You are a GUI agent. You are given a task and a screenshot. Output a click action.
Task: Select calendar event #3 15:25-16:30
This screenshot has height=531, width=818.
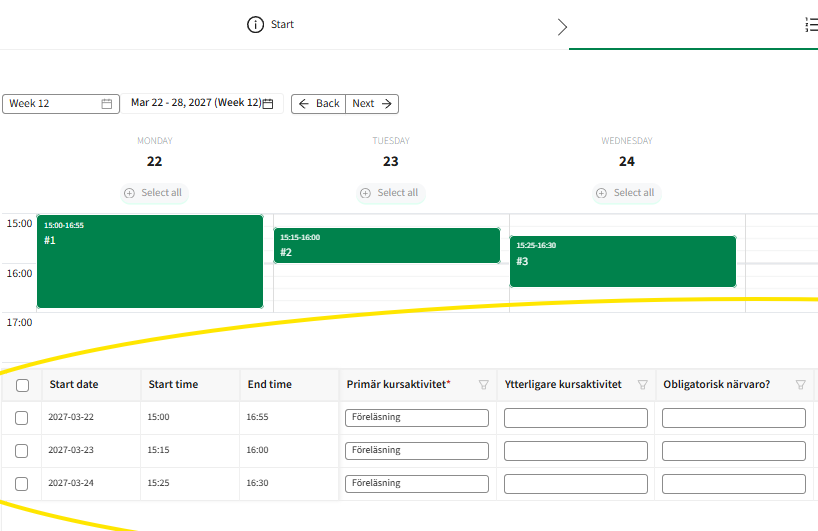[x=623, y=261]
